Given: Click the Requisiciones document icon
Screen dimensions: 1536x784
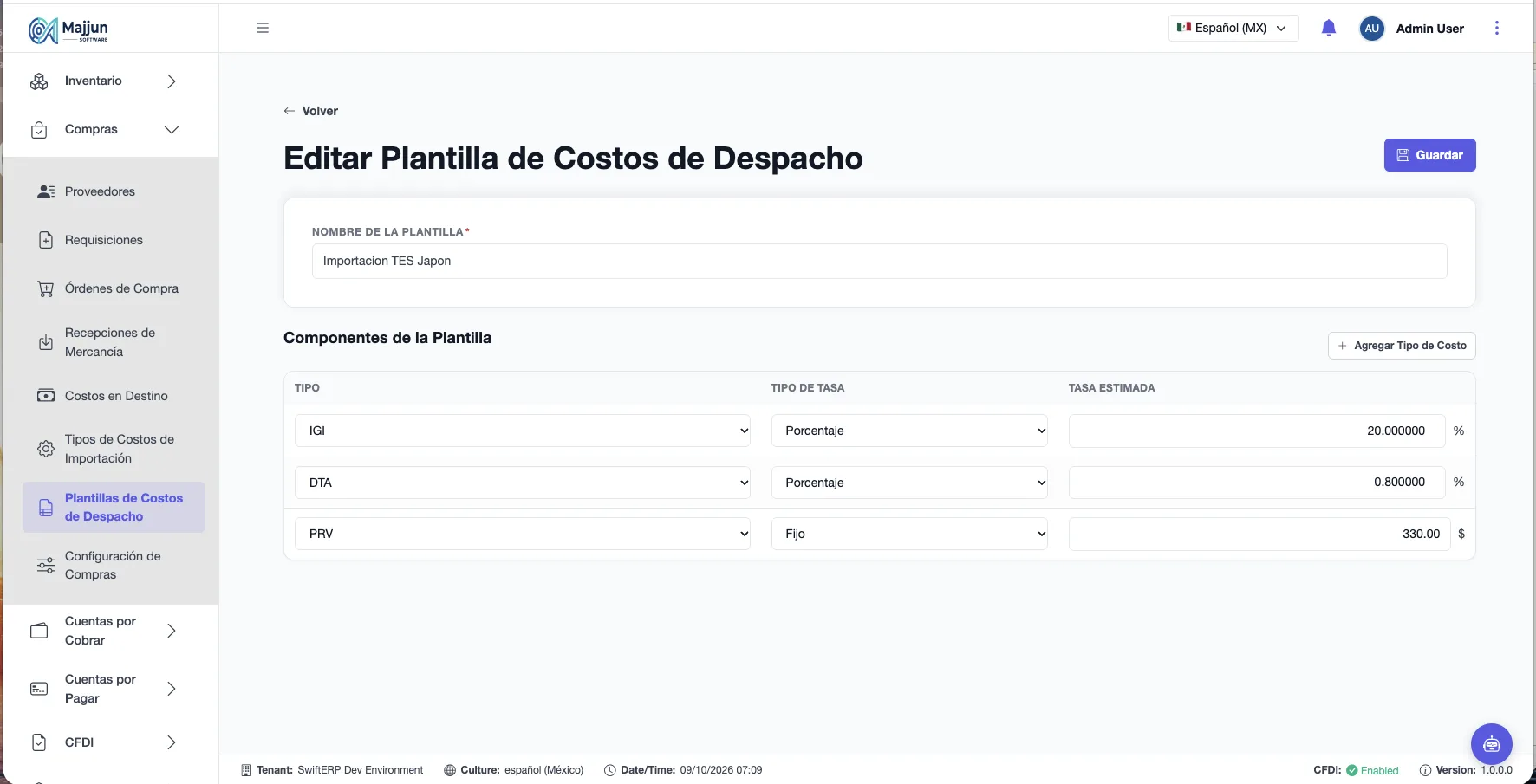Looking at the screenshot, I should (x=46, y=240).
